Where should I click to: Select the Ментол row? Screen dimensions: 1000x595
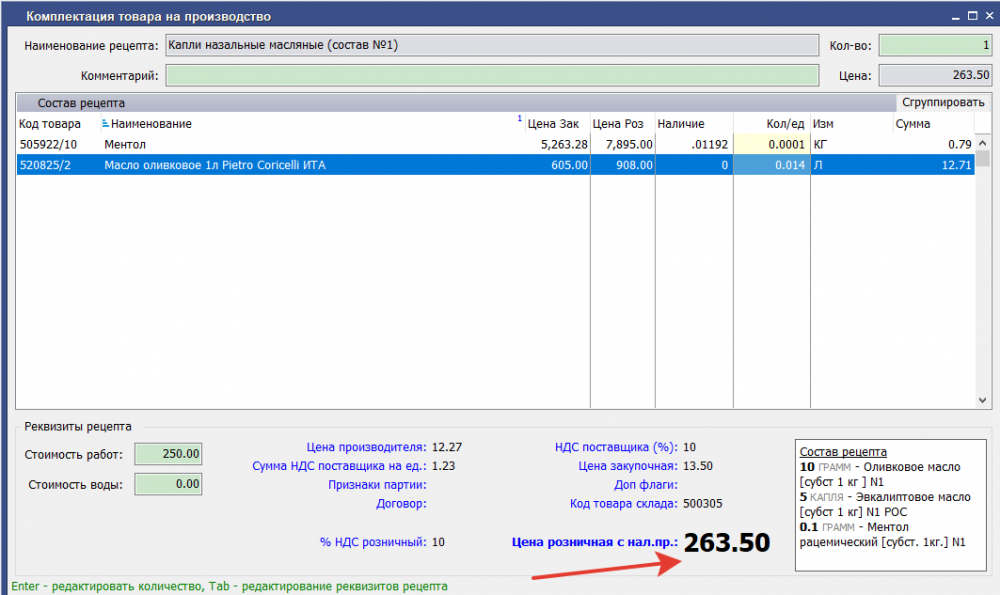496,144
